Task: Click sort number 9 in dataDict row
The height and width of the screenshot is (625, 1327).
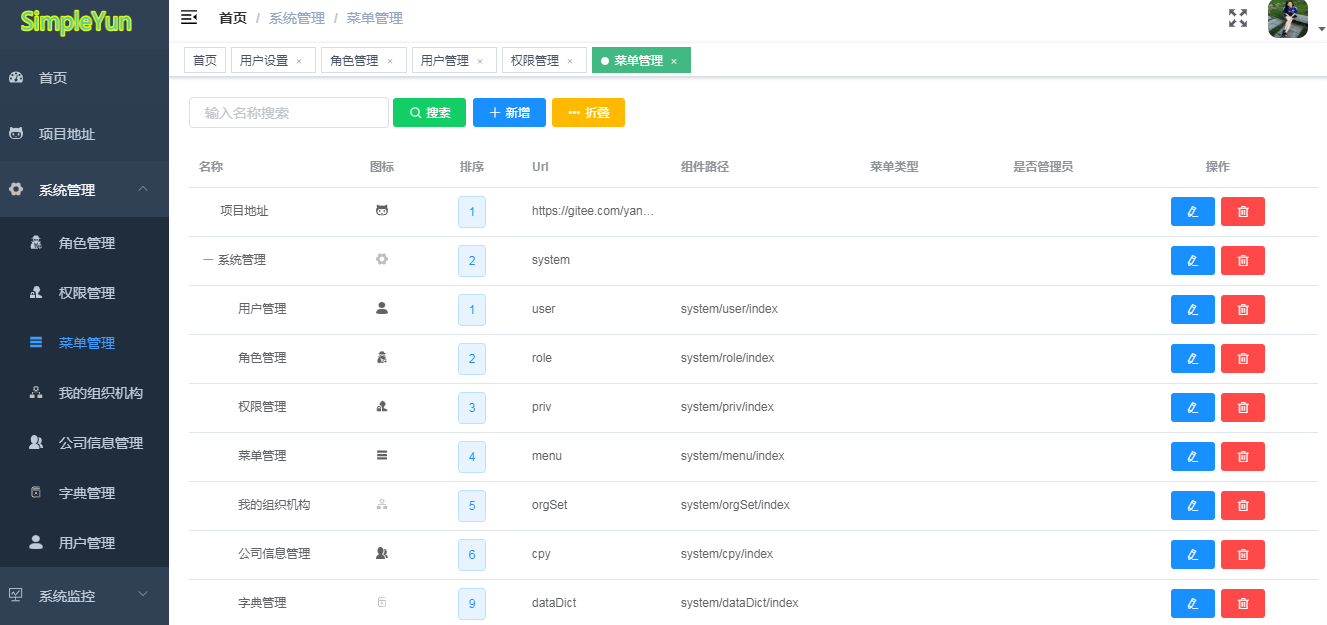Action: [x=472, y=604]
